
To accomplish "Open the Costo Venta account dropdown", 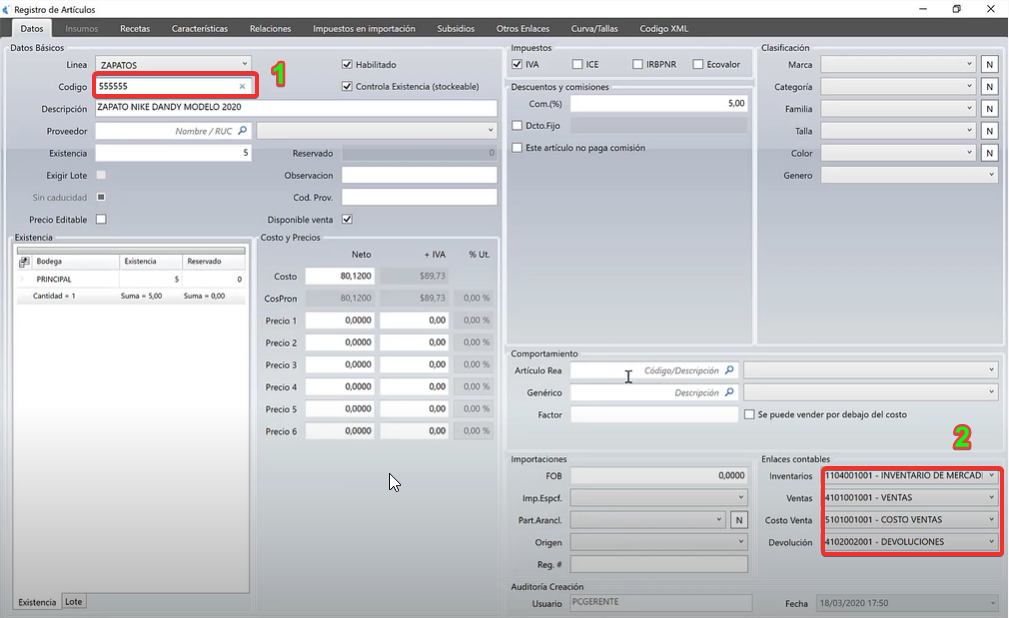I will click(x=991, y=520).
